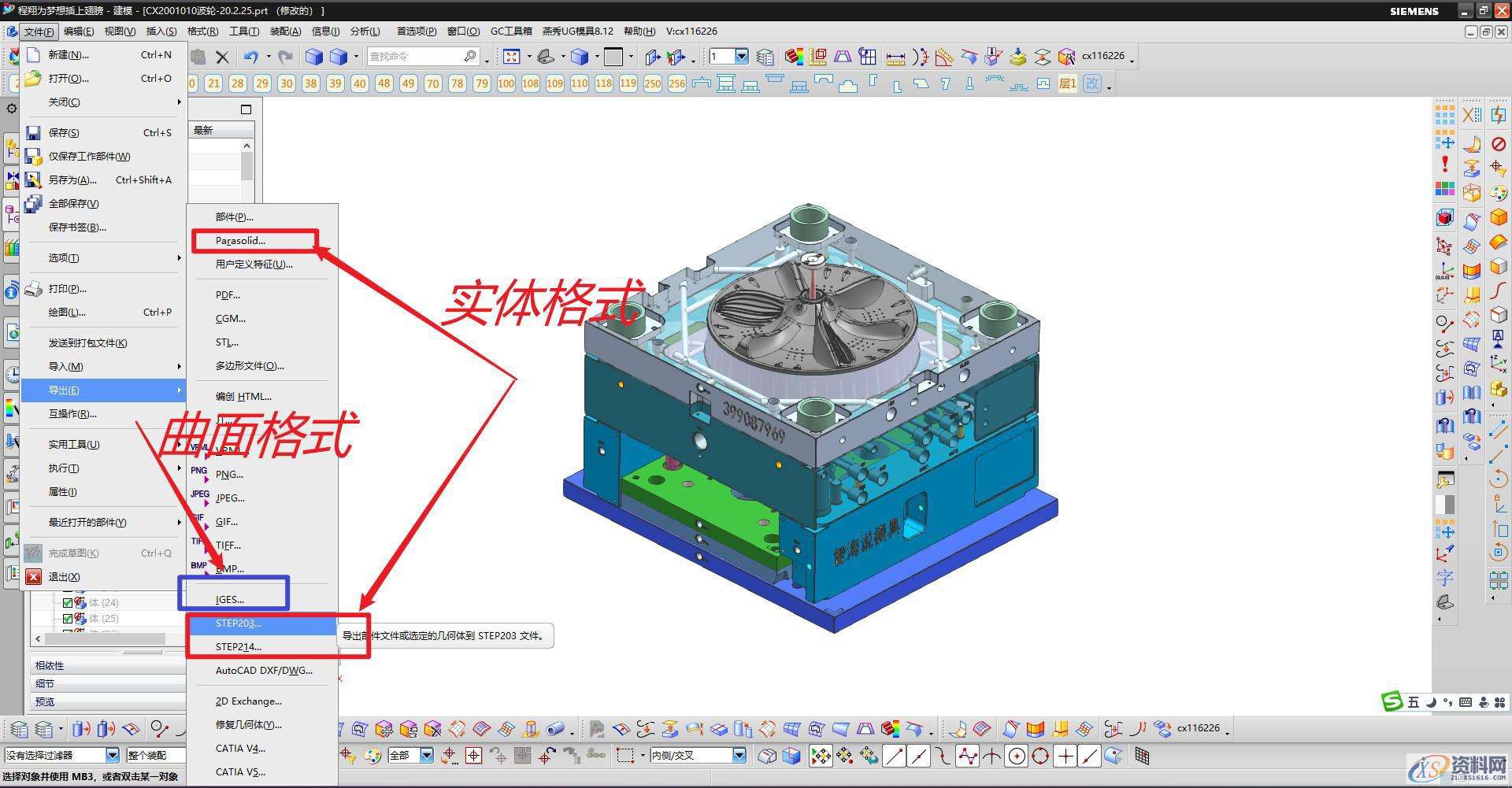Toggle checkbox for body (25)

[67, 619]
